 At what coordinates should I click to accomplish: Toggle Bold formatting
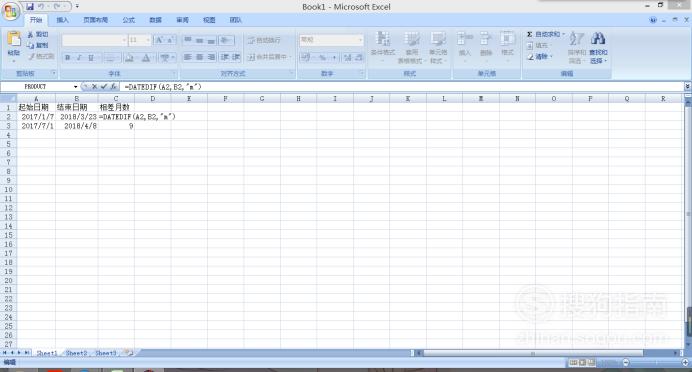[68, 57]
